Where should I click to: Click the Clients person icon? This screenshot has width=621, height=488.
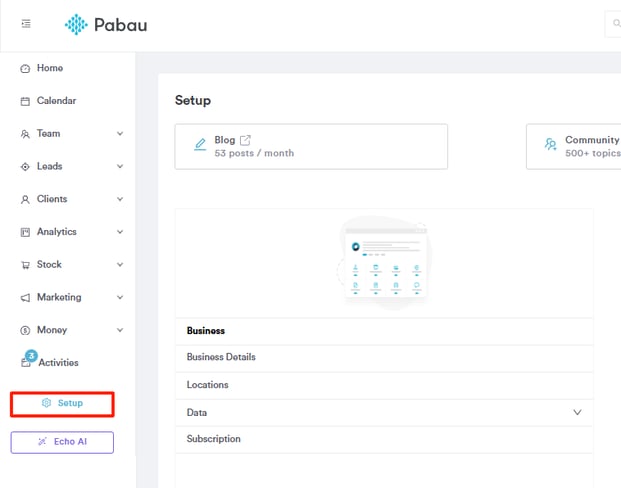25,199
